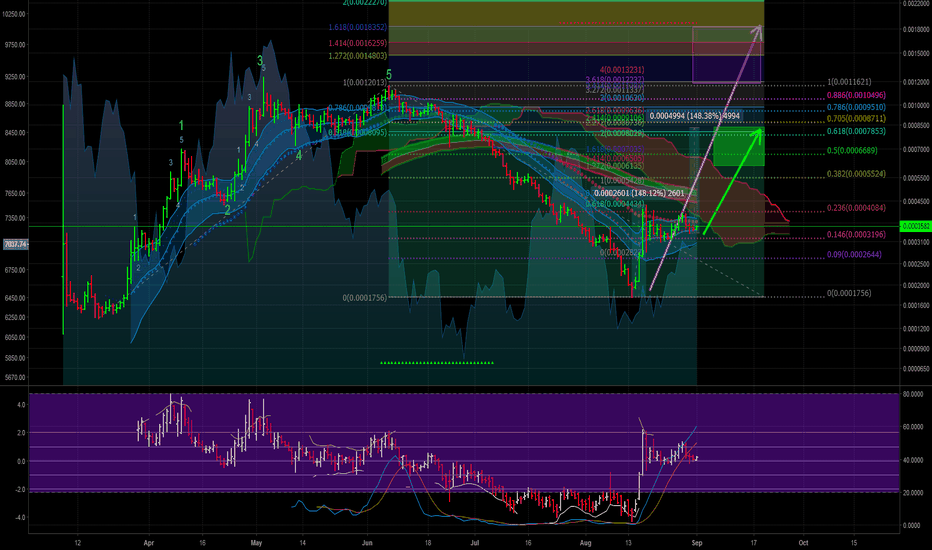Click the 0.0010000 value on right price axis
Viewport: 932px width, 550px height.
(917, 106)
